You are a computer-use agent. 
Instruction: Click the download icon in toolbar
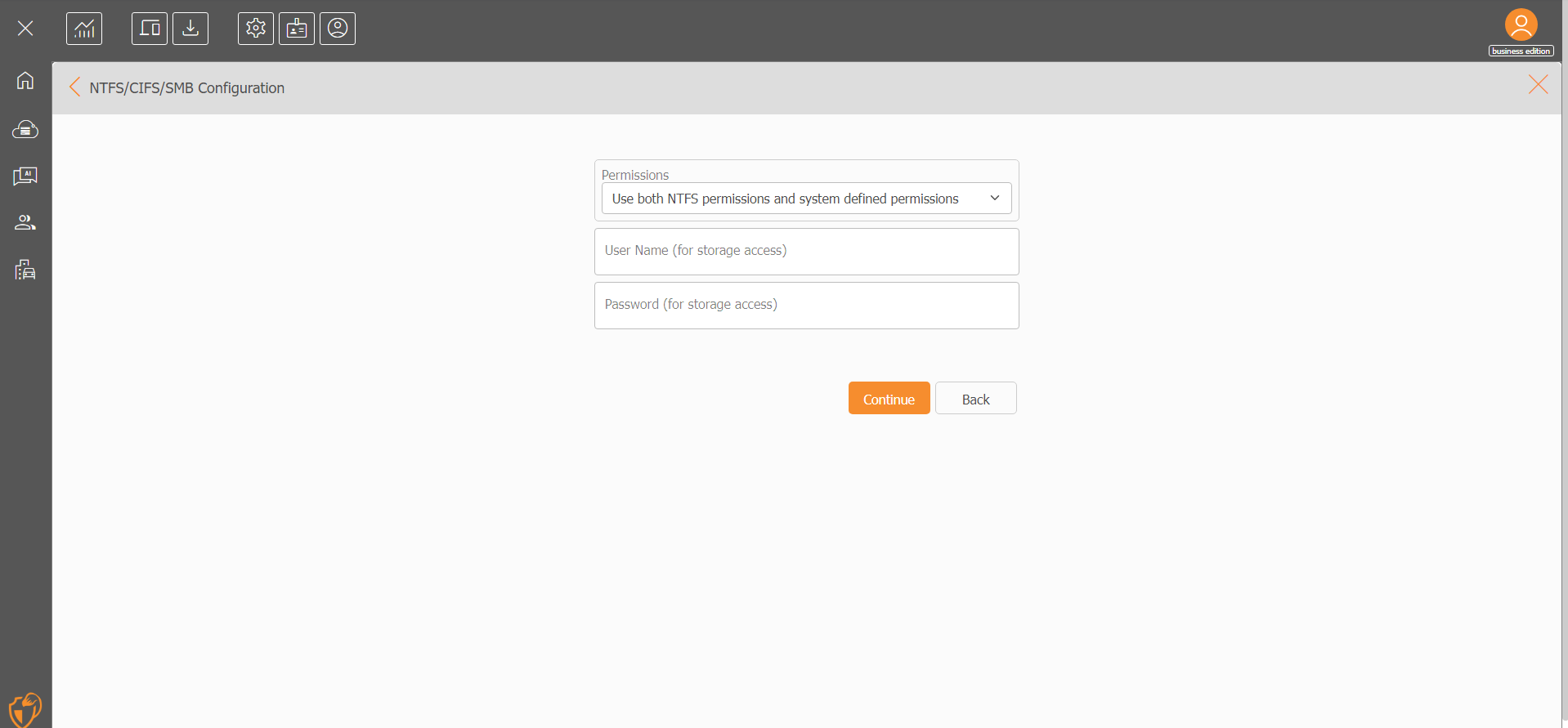[190, 29]
